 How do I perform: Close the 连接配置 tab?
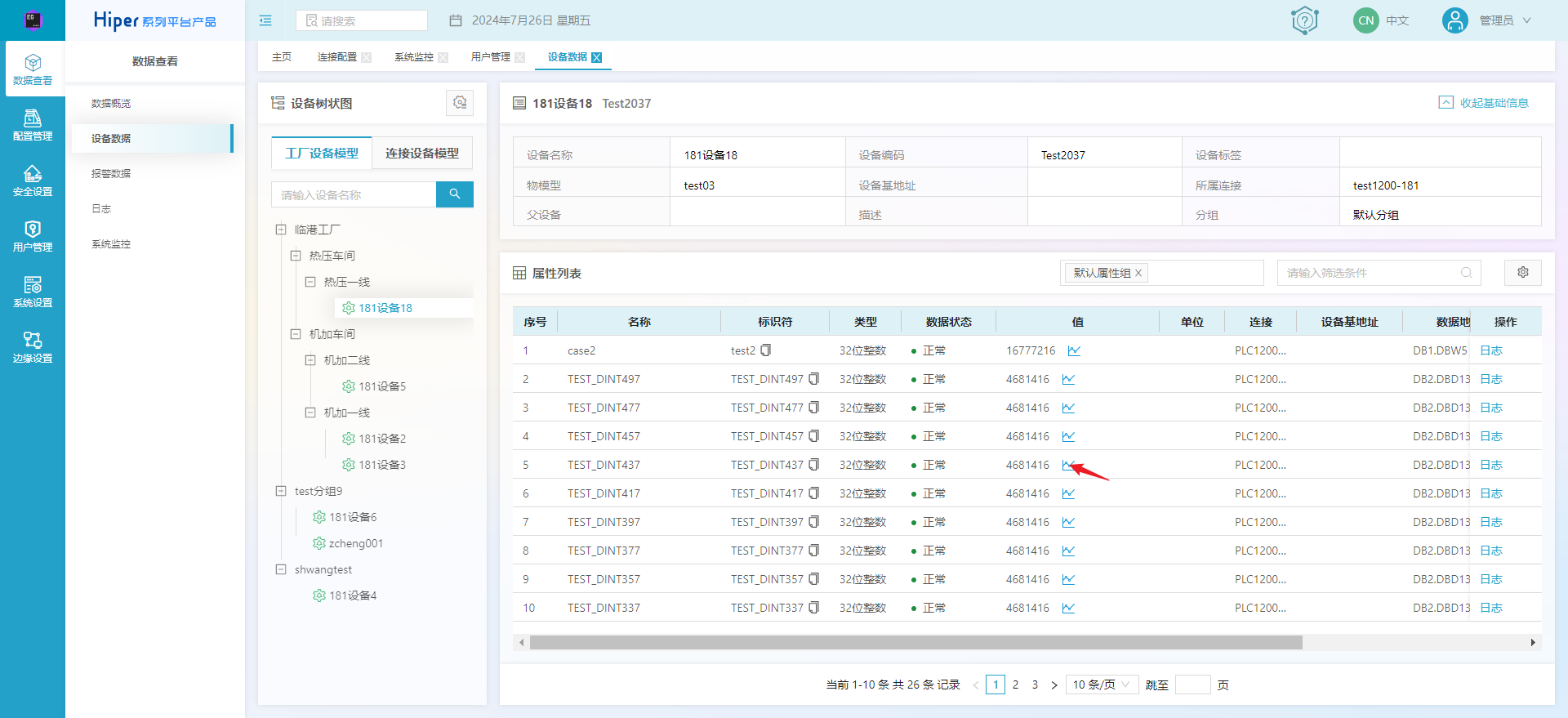[367, 57]
